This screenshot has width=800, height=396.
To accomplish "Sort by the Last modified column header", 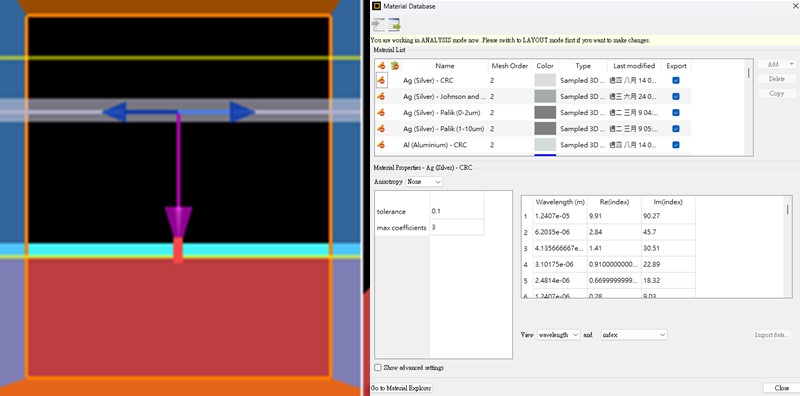I will (x=634, y=66).
